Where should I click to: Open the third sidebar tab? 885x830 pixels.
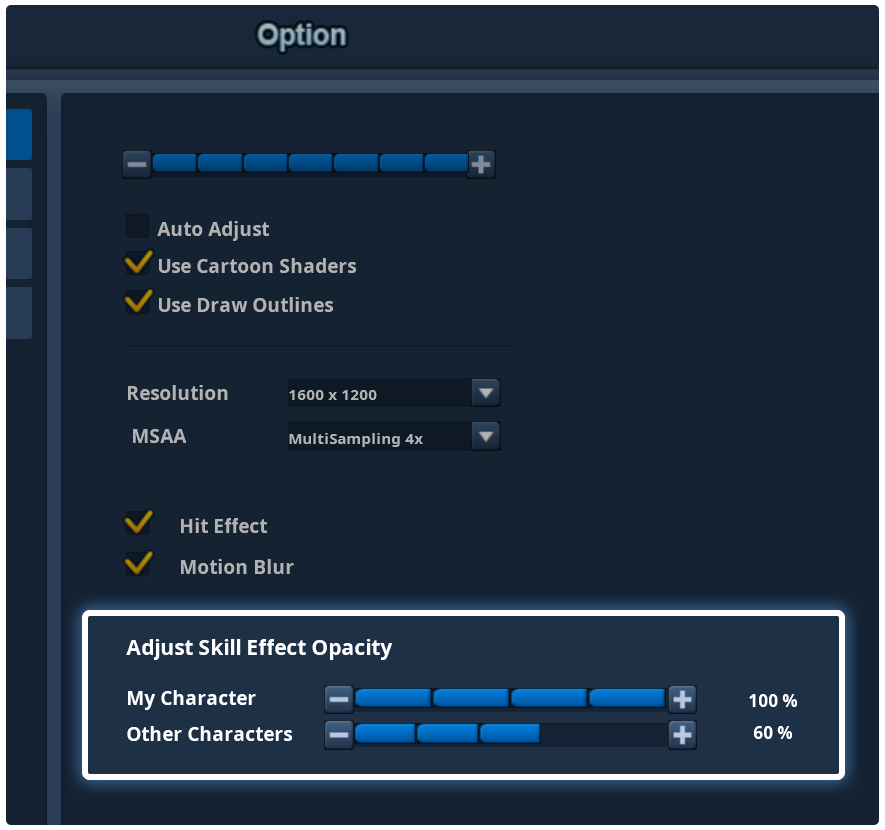(19, 253)
